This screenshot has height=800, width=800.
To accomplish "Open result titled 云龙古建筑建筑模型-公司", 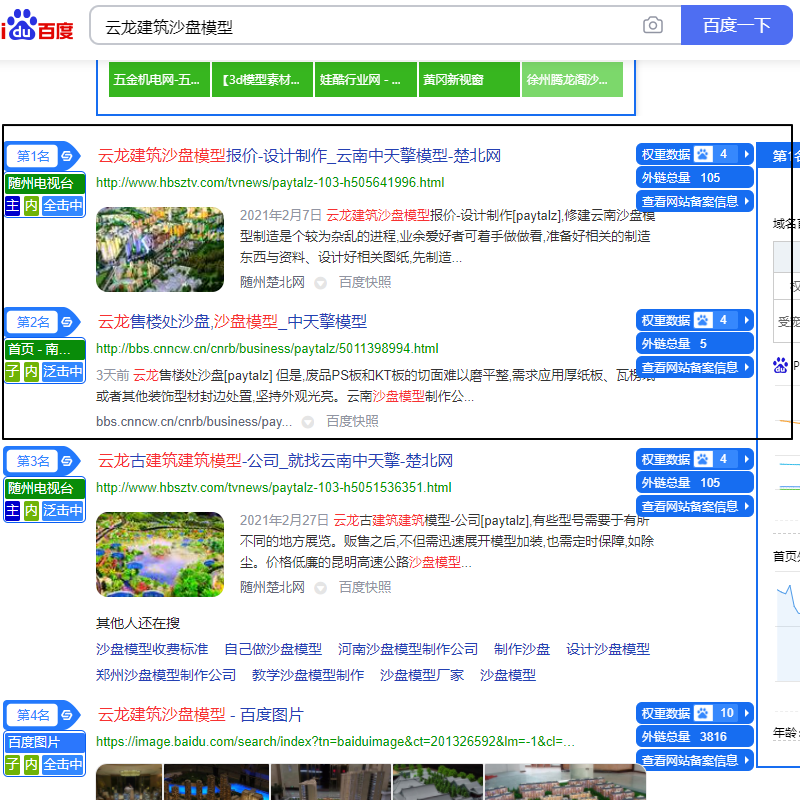I will (x=275, y=461).
